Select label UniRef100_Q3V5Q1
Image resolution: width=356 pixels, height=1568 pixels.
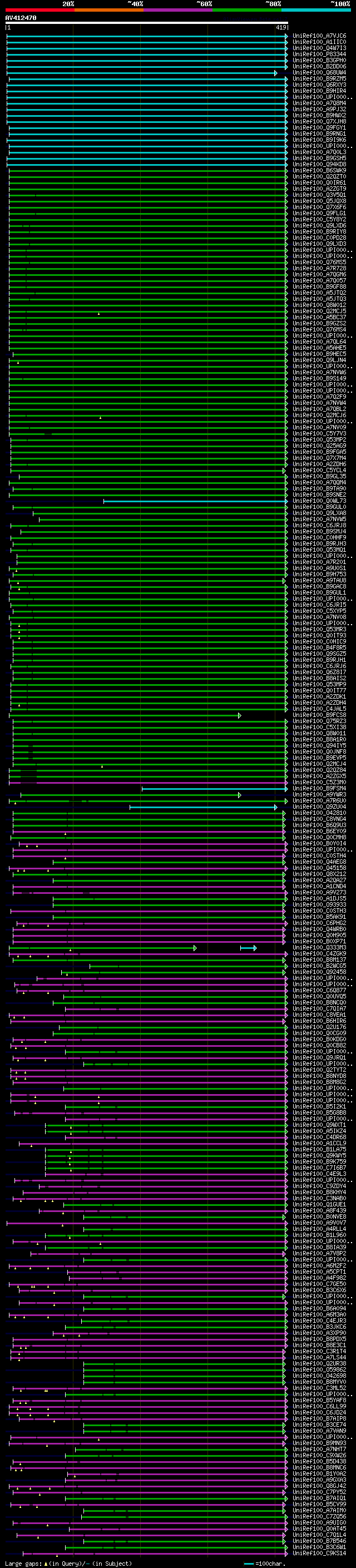click(319, 195)
